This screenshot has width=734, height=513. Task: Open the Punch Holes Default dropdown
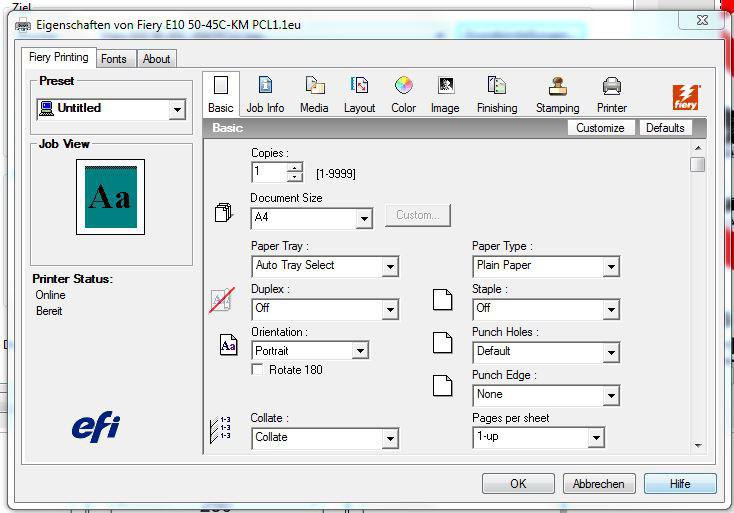[611, 352]
